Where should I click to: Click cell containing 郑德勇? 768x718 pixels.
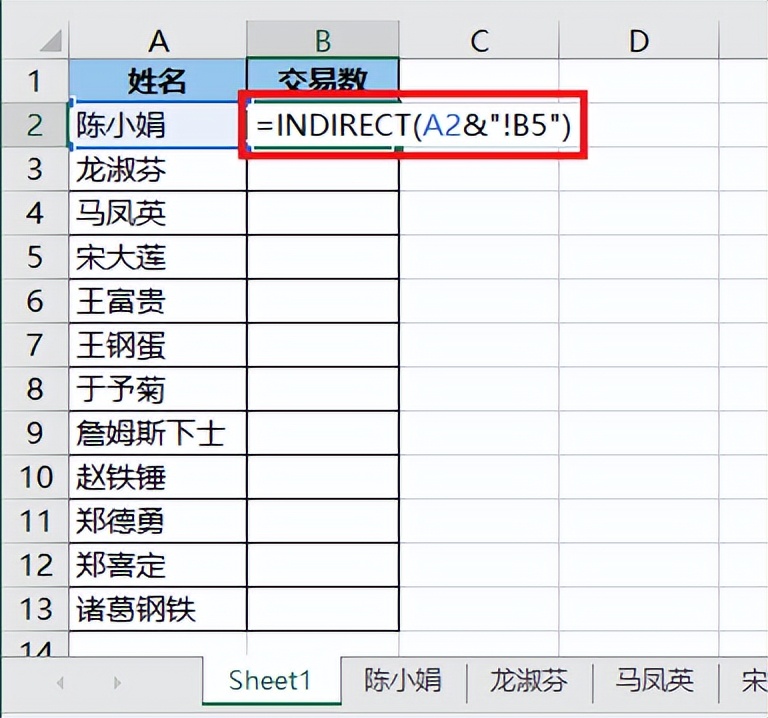(158, 521)
